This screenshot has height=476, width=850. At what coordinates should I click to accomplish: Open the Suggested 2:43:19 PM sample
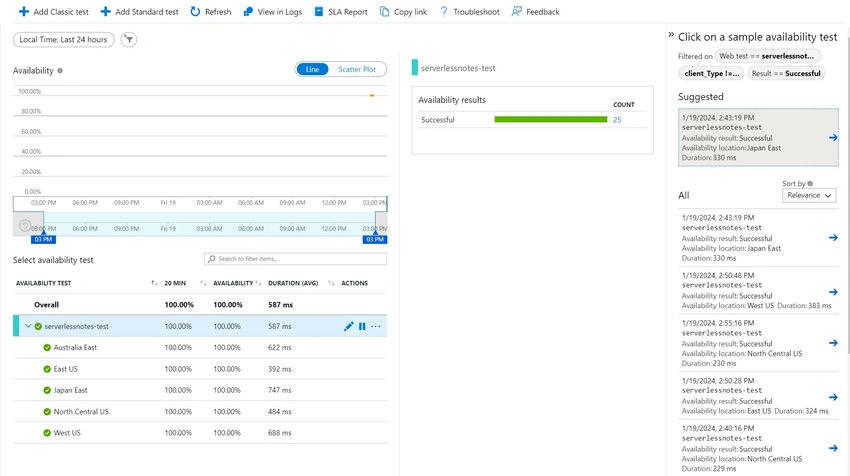click(758, 138)
